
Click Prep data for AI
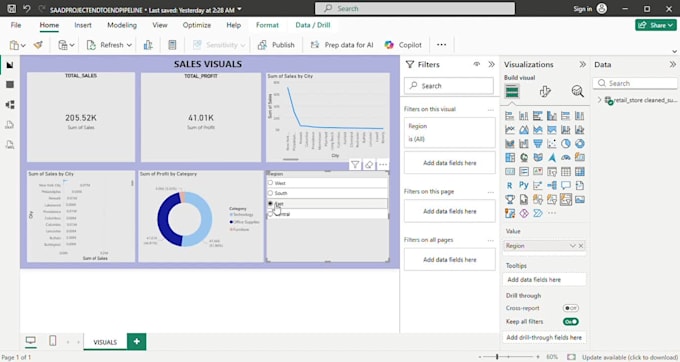coord(342,45)
